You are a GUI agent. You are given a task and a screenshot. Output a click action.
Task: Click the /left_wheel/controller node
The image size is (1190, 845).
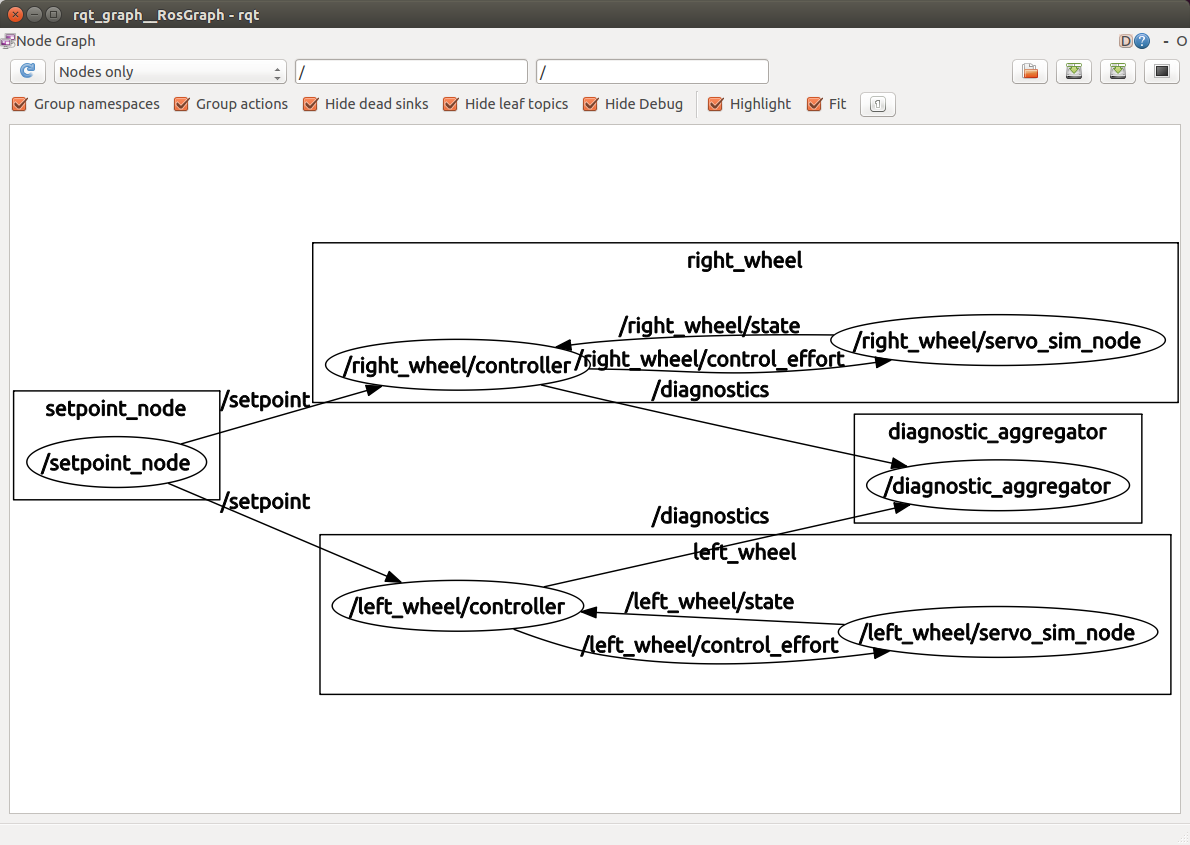(x=457, y=606)
